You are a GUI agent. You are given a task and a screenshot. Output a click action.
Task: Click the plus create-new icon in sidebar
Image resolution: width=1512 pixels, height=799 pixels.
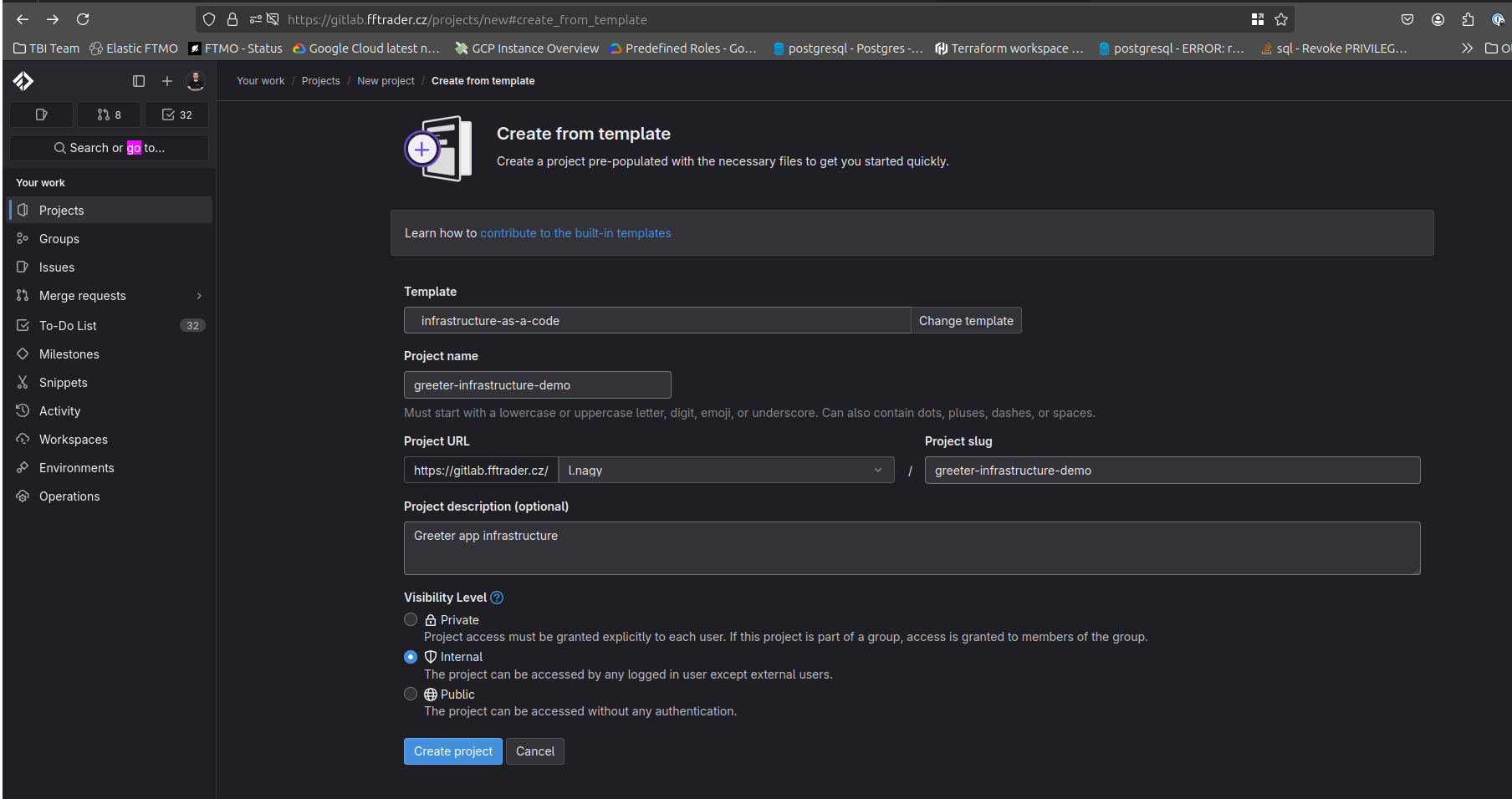point(167,81)
